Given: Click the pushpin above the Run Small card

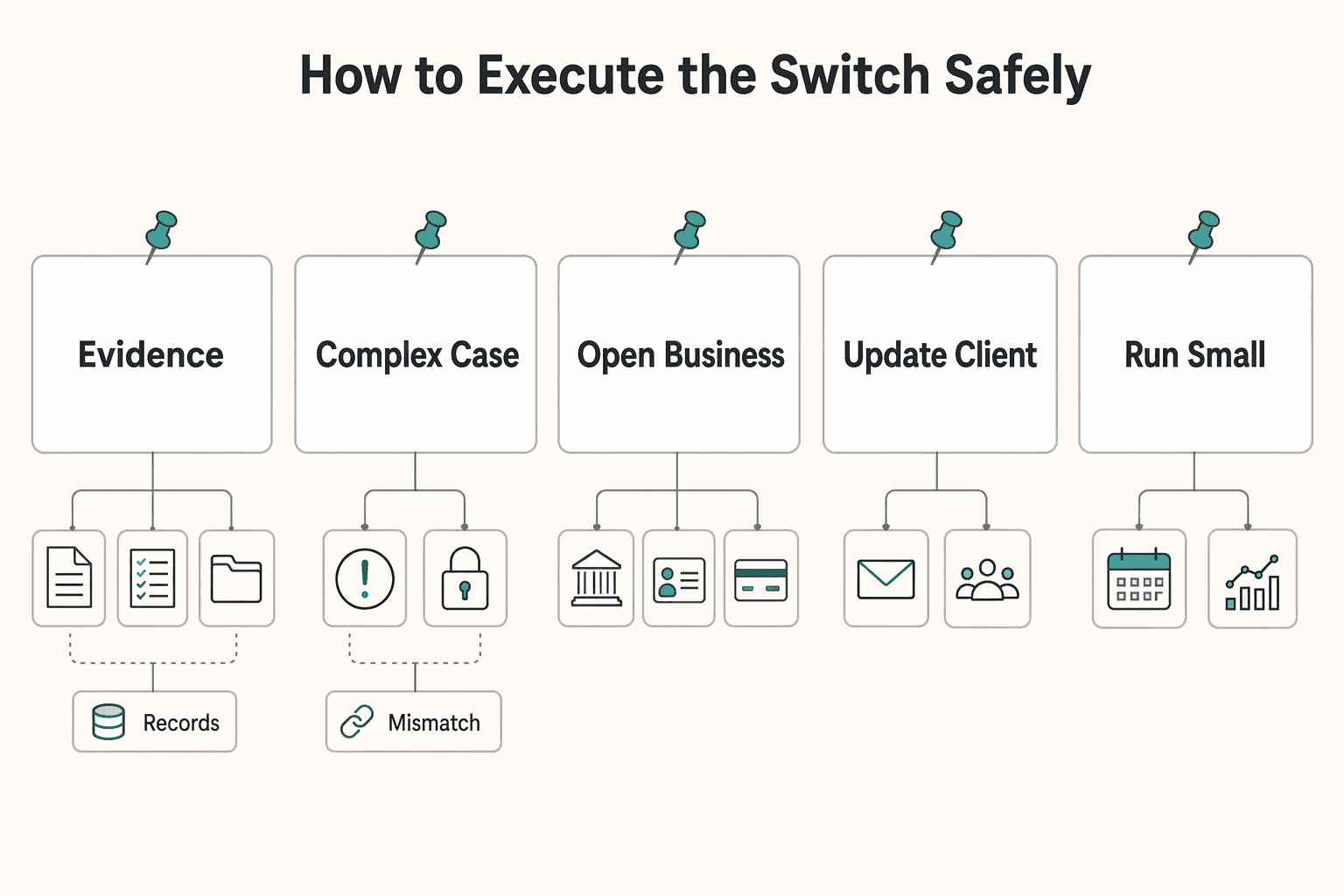Looking at the screenshot, I should (x=1203, y=235).
